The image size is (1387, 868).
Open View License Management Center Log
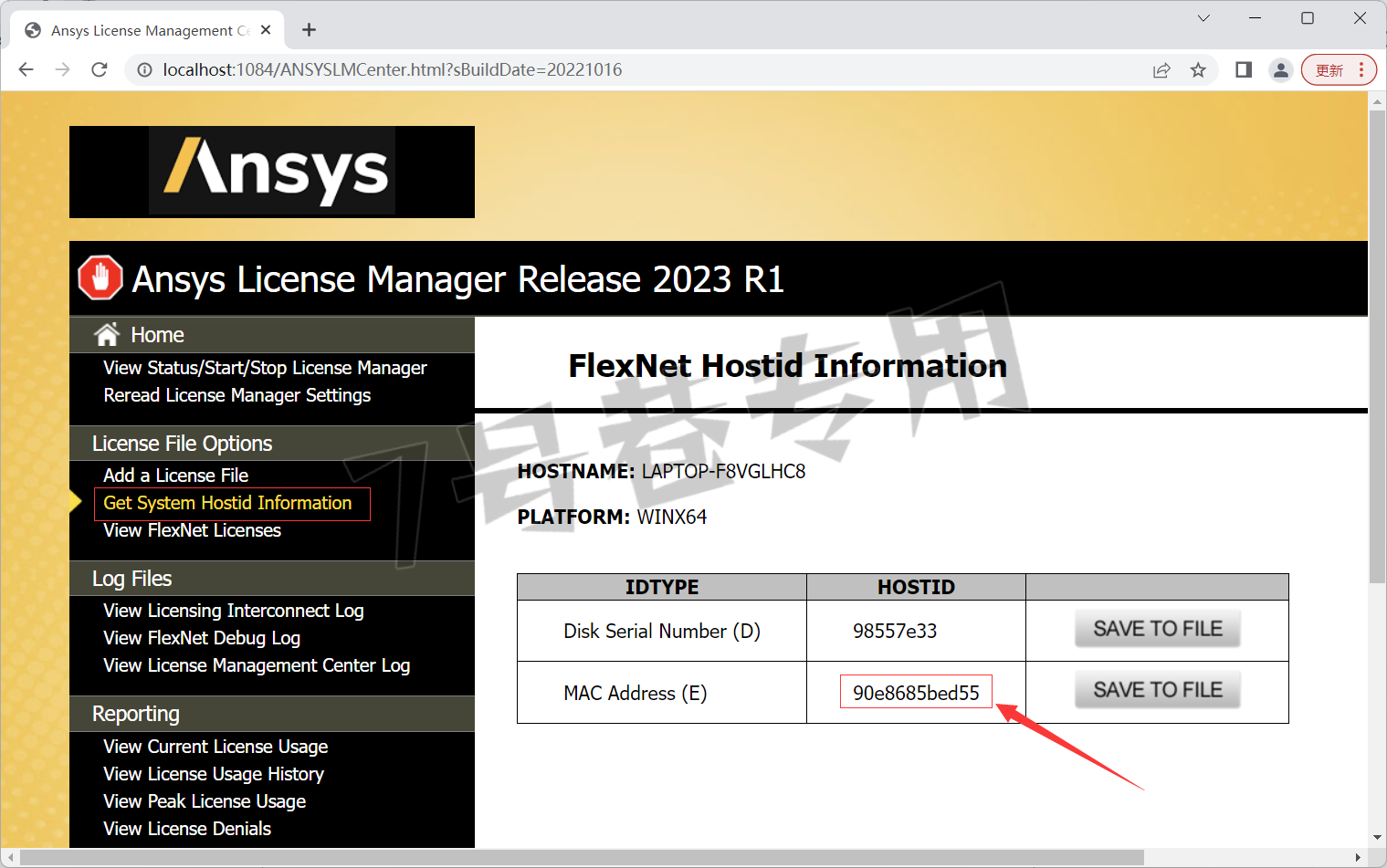[x=257, y=665]
